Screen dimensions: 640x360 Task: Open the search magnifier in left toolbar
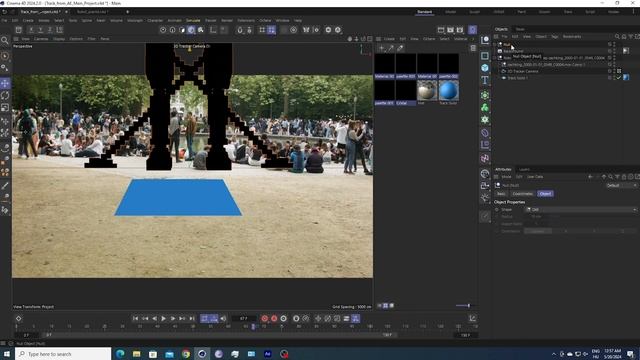click(4, 40)
